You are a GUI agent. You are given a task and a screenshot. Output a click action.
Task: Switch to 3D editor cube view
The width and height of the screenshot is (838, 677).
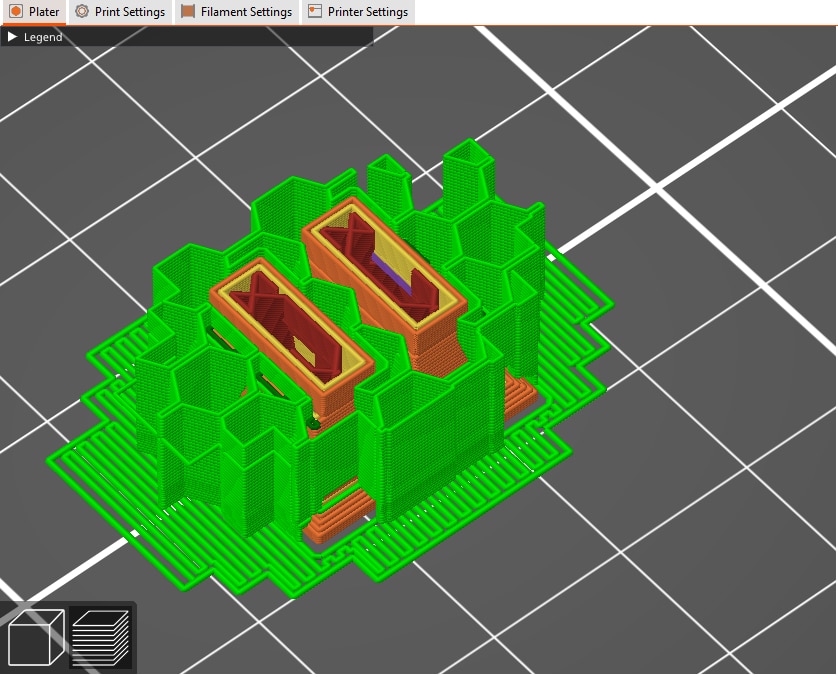(x=36, y=637)
